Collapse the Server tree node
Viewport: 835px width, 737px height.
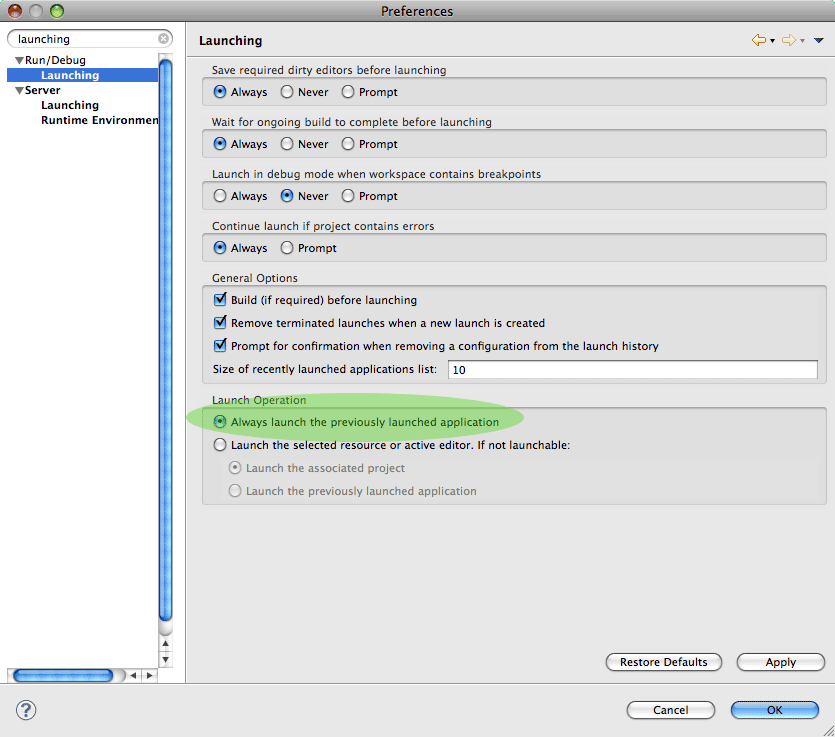pos(19,91)
